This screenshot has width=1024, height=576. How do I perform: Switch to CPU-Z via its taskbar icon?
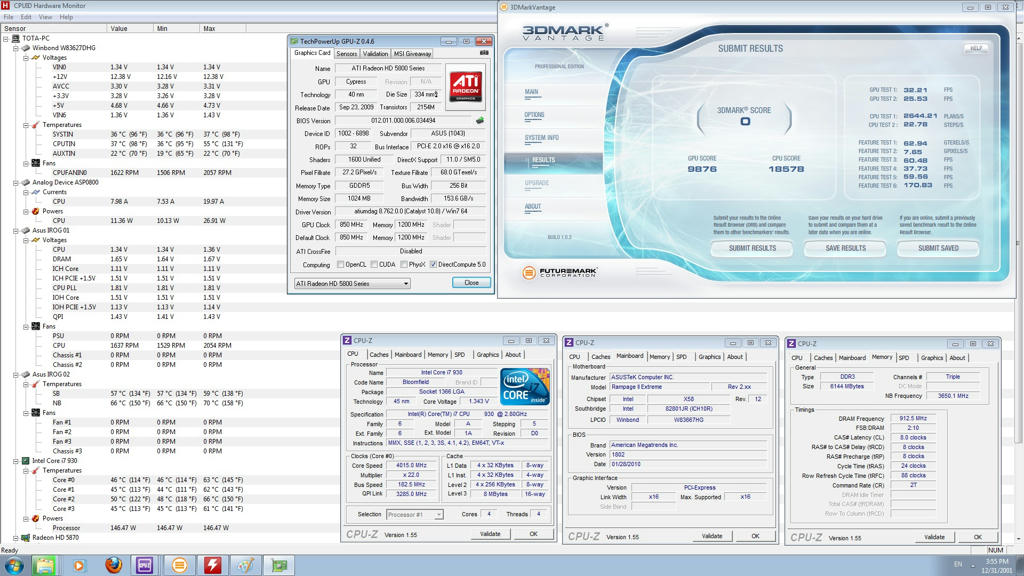pos(144,565)
